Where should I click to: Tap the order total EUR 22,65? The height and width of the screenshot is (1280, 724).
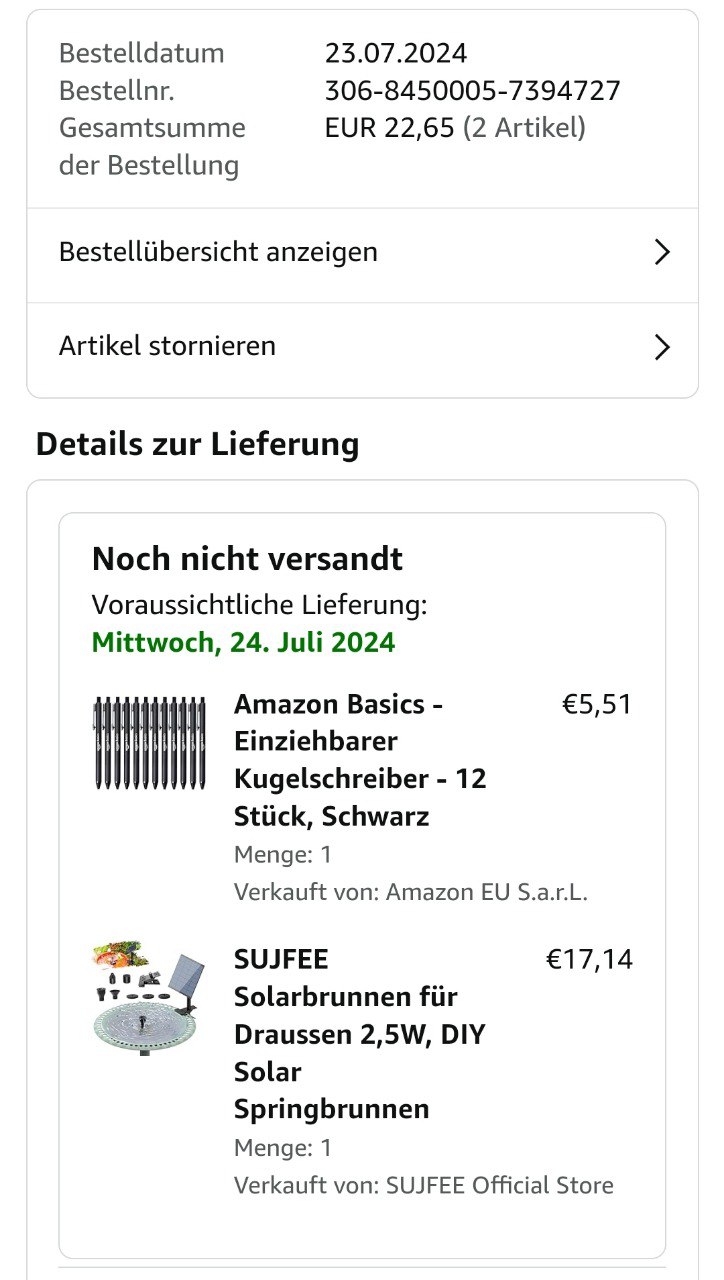(x=390, y=128)
